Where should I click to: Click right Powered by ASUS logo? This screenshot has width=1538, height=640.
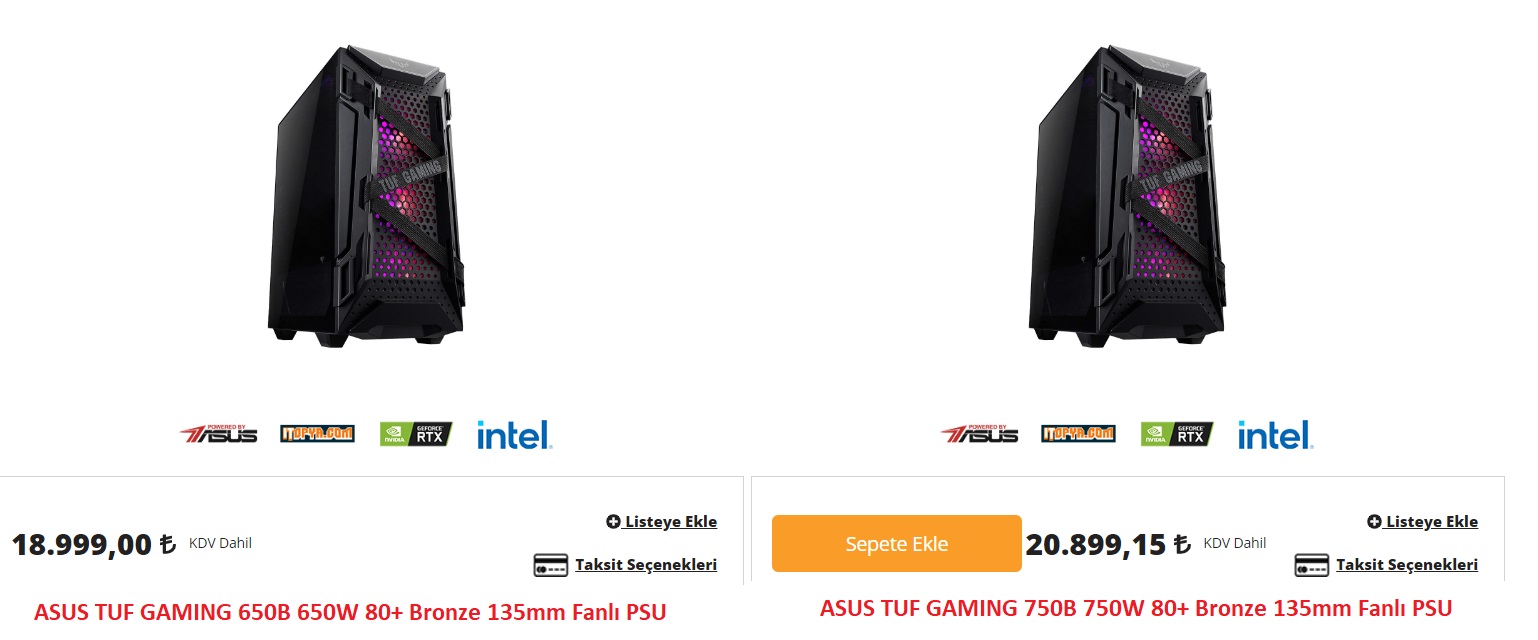pos(979,434)
